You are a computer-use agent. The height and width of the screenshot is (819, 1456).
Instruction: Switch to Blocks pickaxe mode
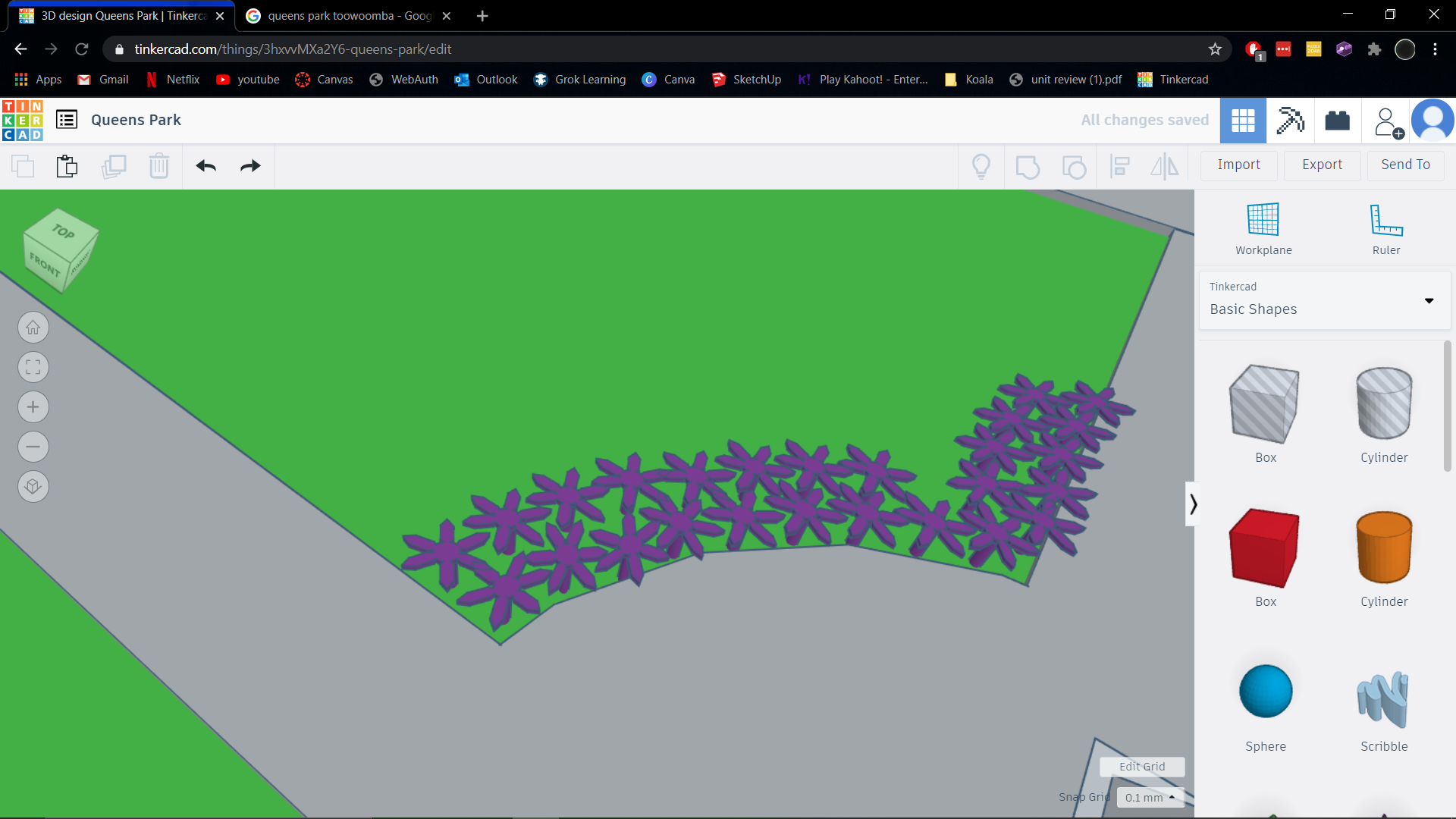[1290, 120]
